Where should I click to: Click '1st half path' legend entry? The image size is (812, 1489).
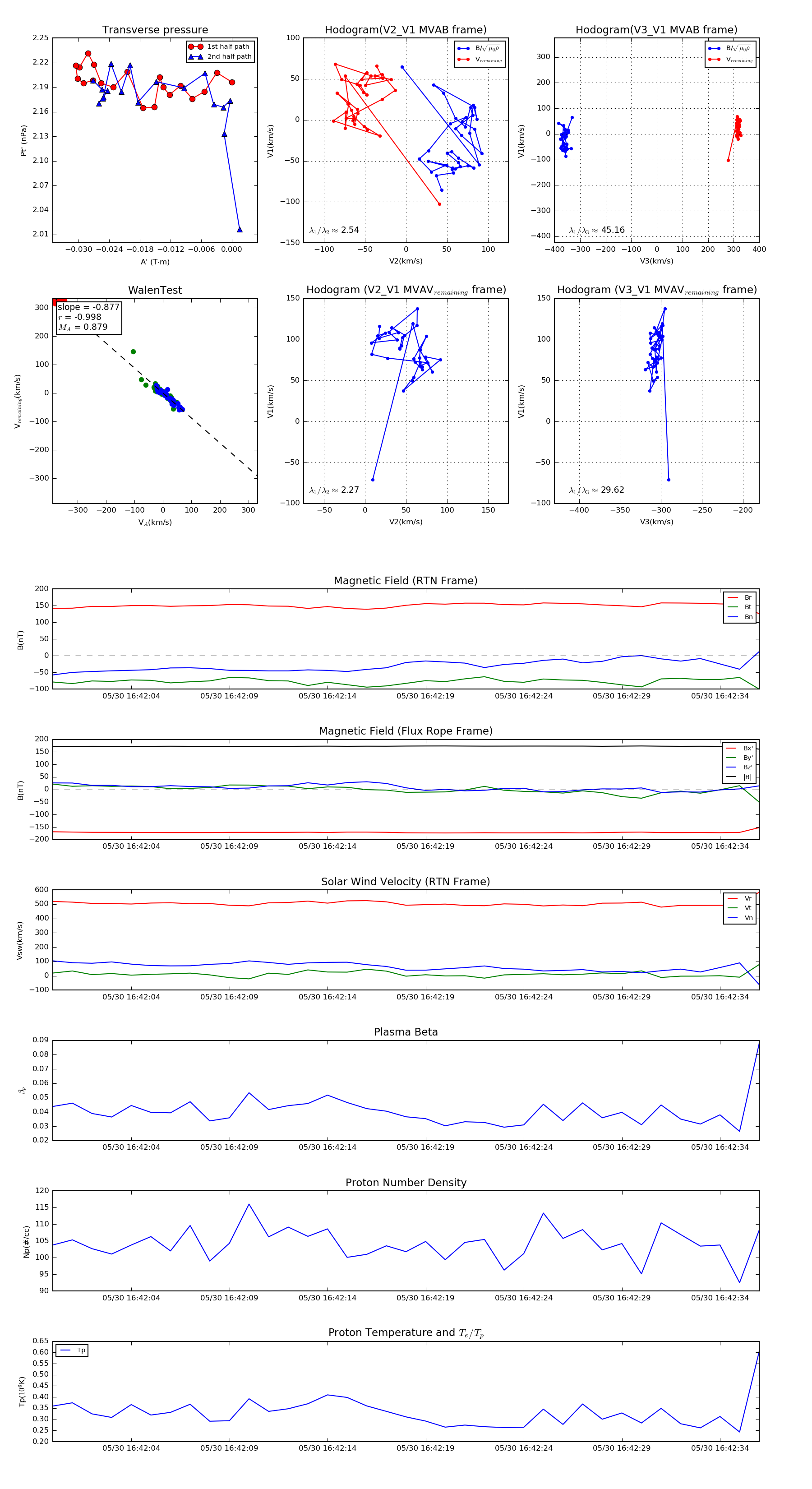(x=220, y=47)
